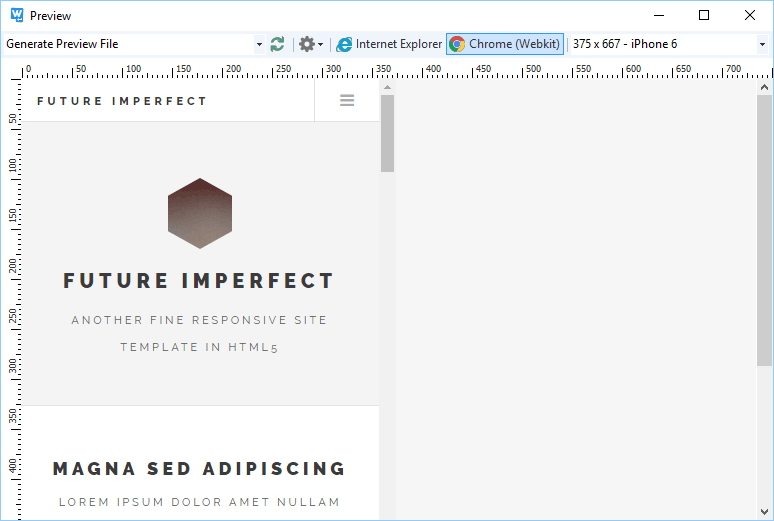This screenshot has width=774, height=521.
Task: Expand the Generate Preview File dropdown
Action: 259,44
